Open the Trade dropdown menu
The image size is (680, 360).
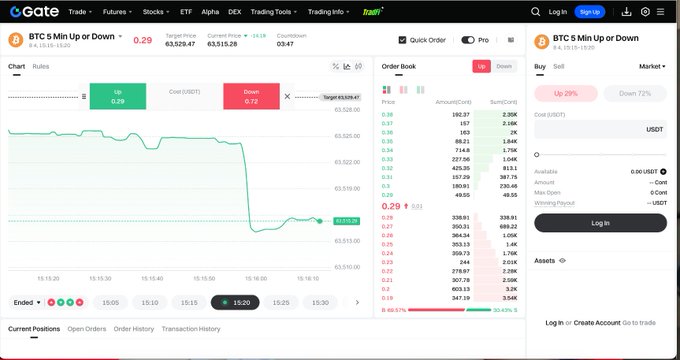click(x=80, y=12)
